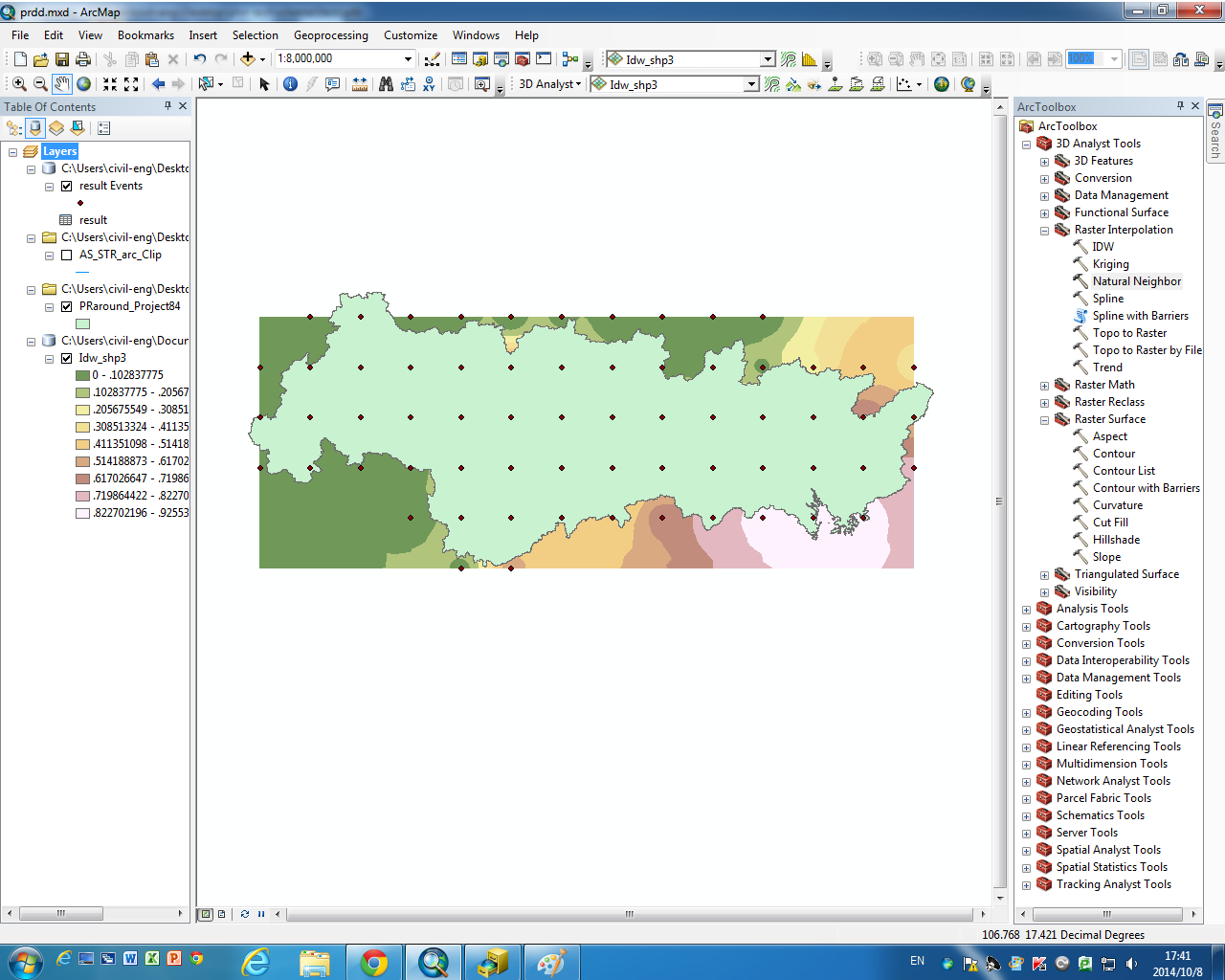Uncheck the result Events layer checkbox
Screen dimensions: 1225x980
tap(66, 187)
